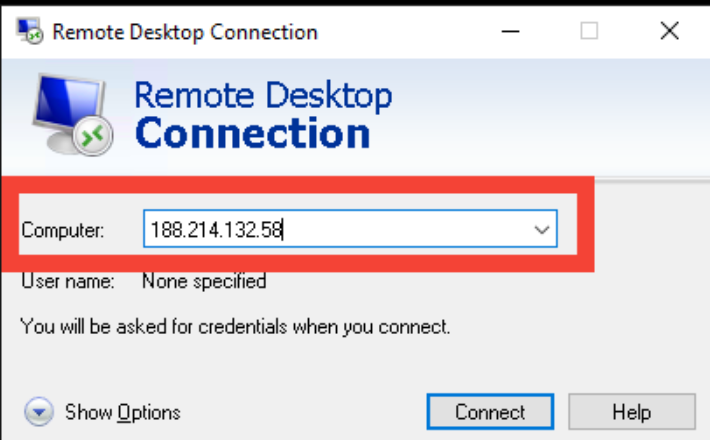The height and width of the screenshot is (440, 711).
Task: Click the credentials prompt notice text
Action: (235, 326)
